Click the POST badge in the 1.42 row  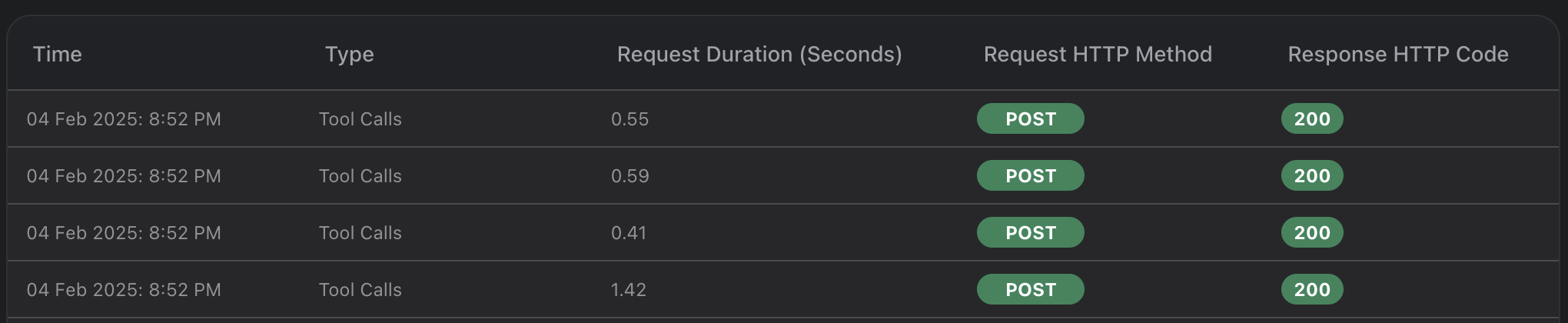click(x=1031, y=289)
